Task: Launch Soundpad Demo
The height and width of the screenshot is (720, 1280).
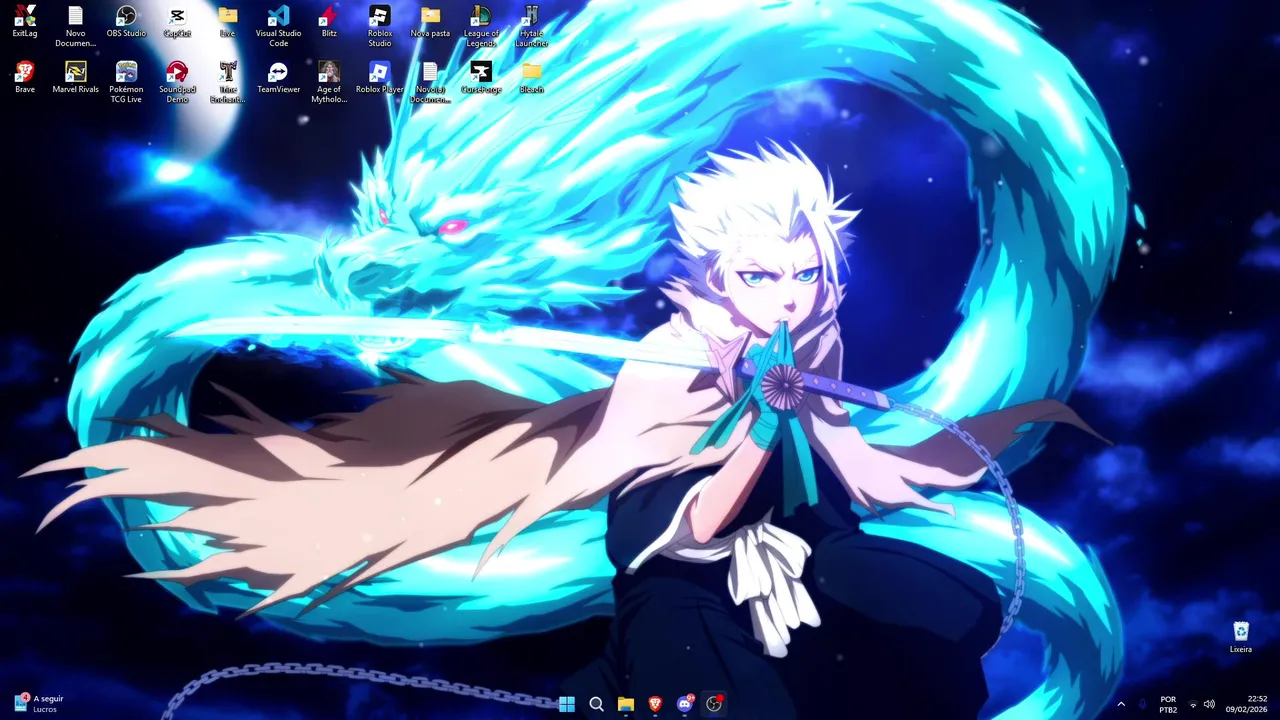Action: 177,82
